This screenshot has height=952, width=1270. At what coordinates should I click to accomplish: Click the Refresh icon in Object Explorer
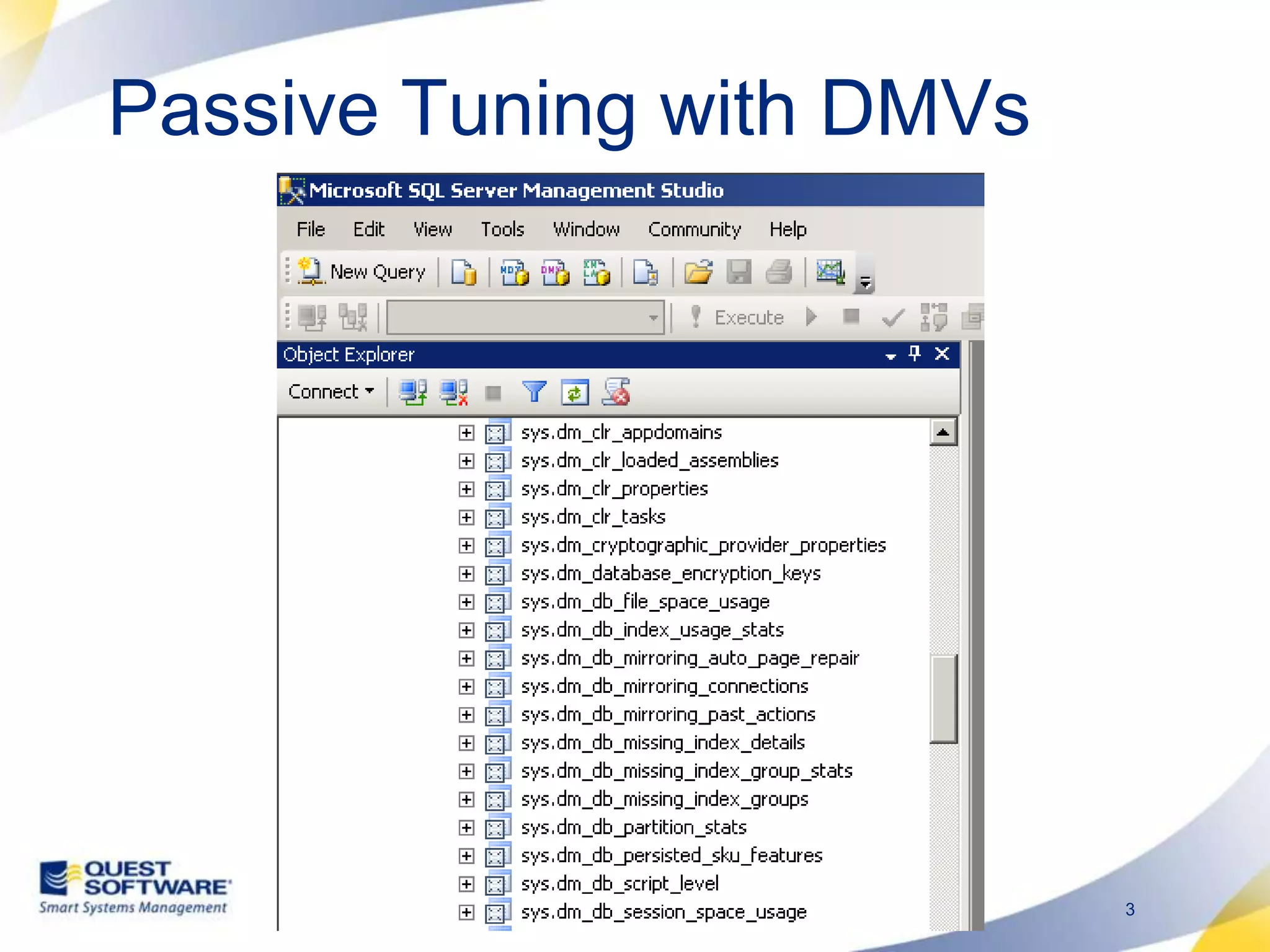575,392
